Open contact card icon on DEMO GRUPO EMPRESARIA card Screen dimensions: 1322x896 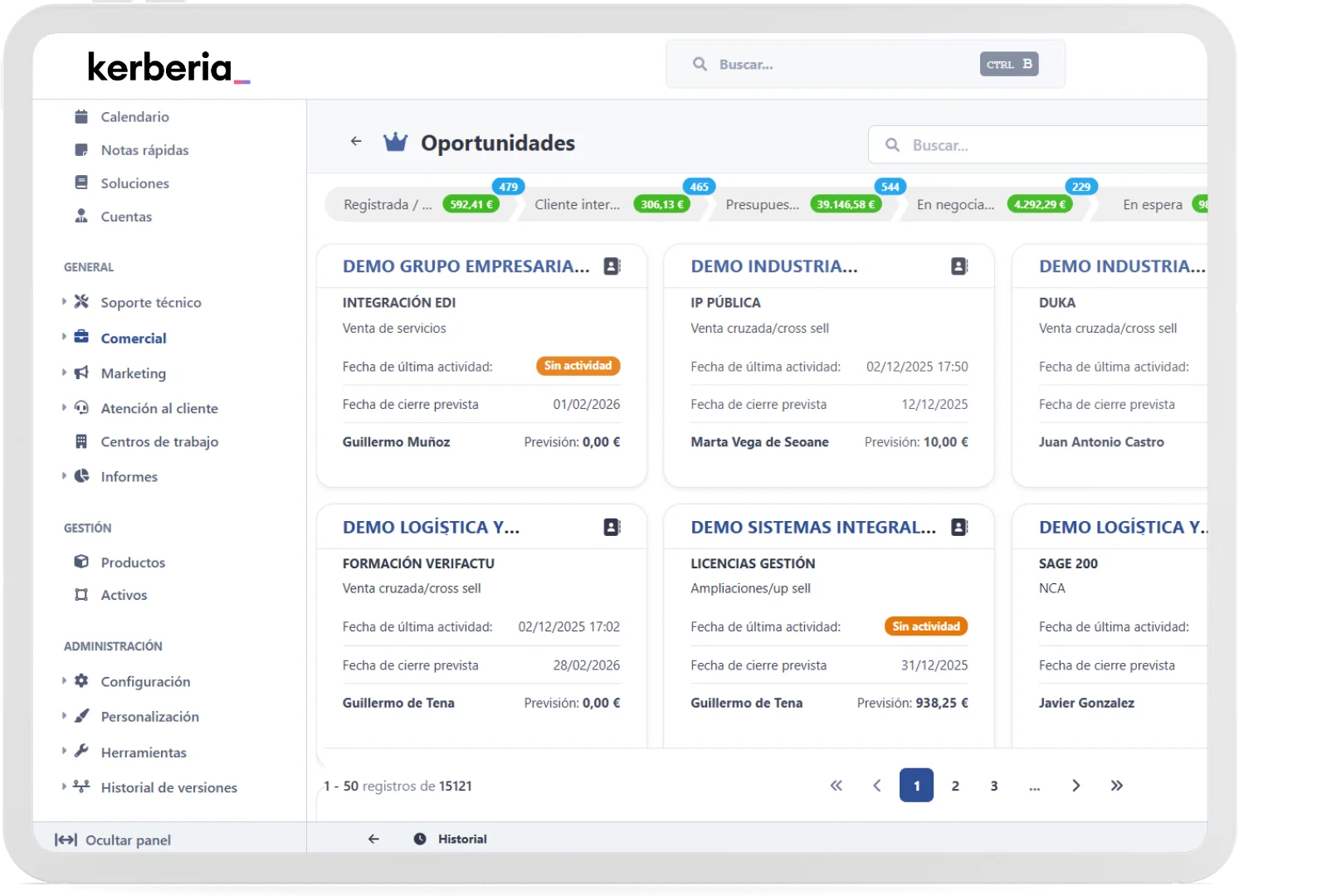pyautogui.click(x=612, y=266)
